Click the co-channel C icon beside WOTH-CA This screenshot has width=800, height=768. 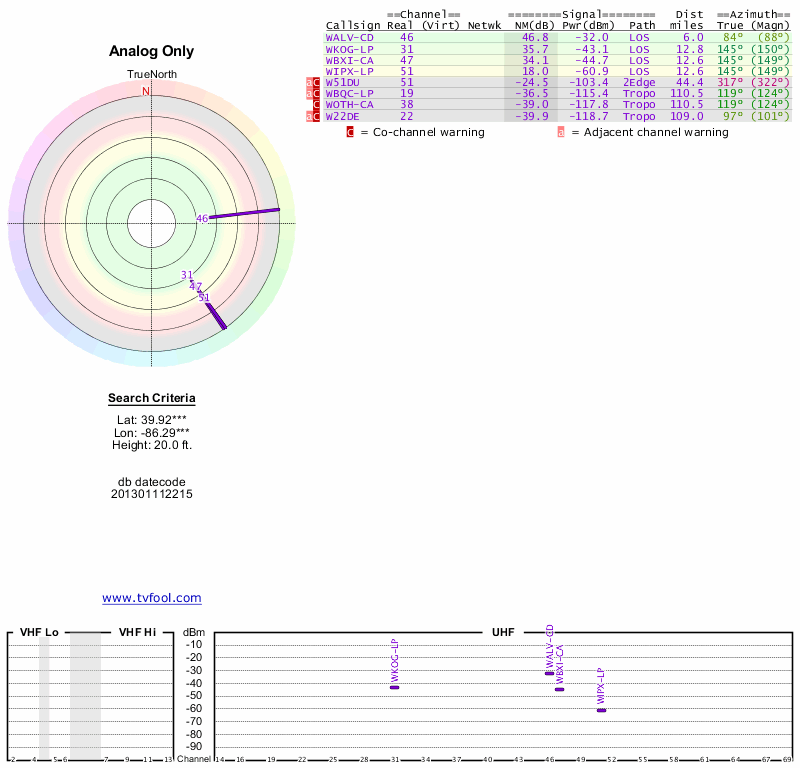click(316, 105)
